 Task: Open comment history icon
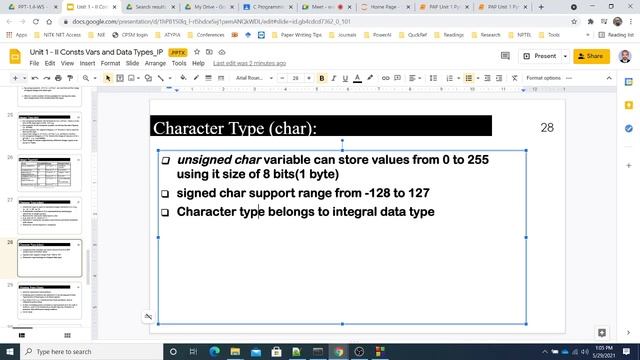point(505,56)
